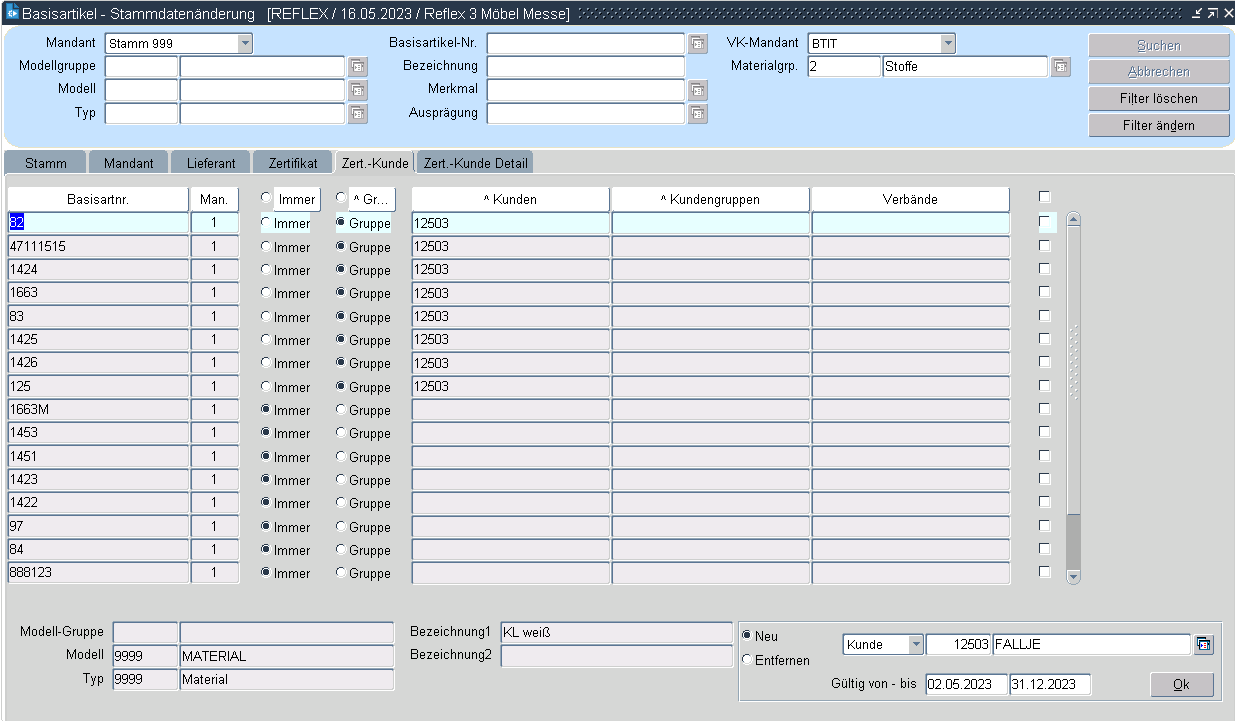Click lookup icon next to Materialgrp. Stoffe field
Viewport: 1235px width, 721px height.
1060,67
